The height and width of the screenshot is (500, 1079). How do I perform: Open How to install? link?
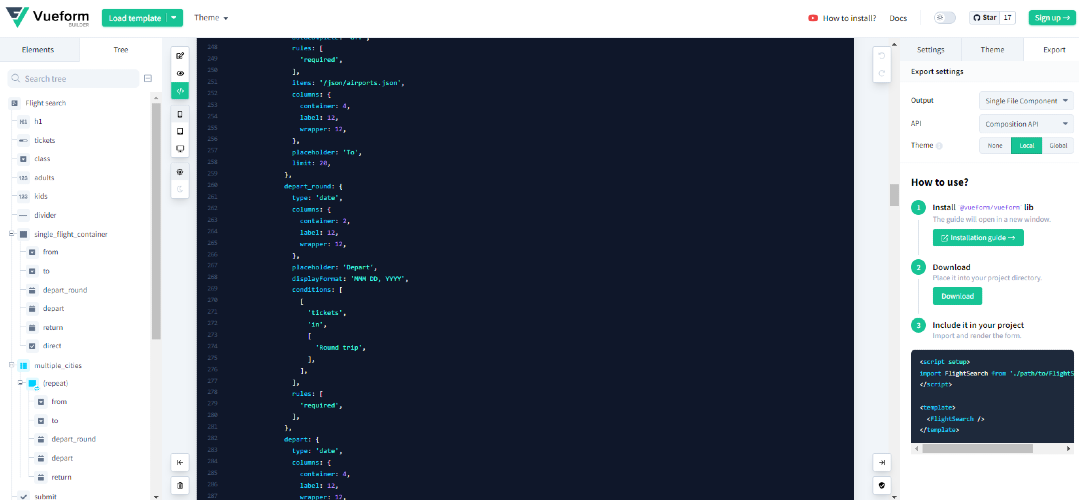click(849, 18)
